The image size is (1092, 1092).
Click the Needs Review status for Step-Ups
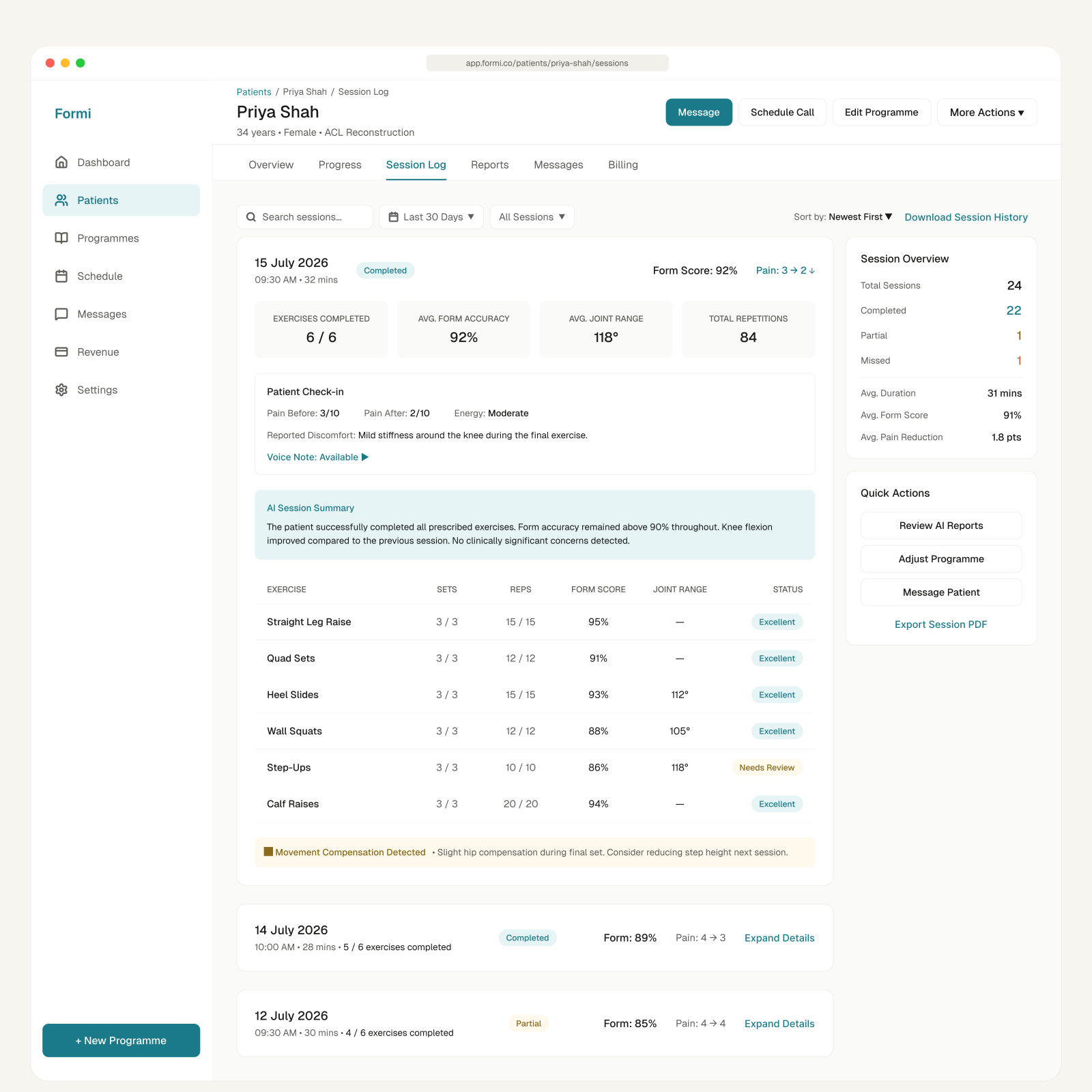click(x=767, y=768)
